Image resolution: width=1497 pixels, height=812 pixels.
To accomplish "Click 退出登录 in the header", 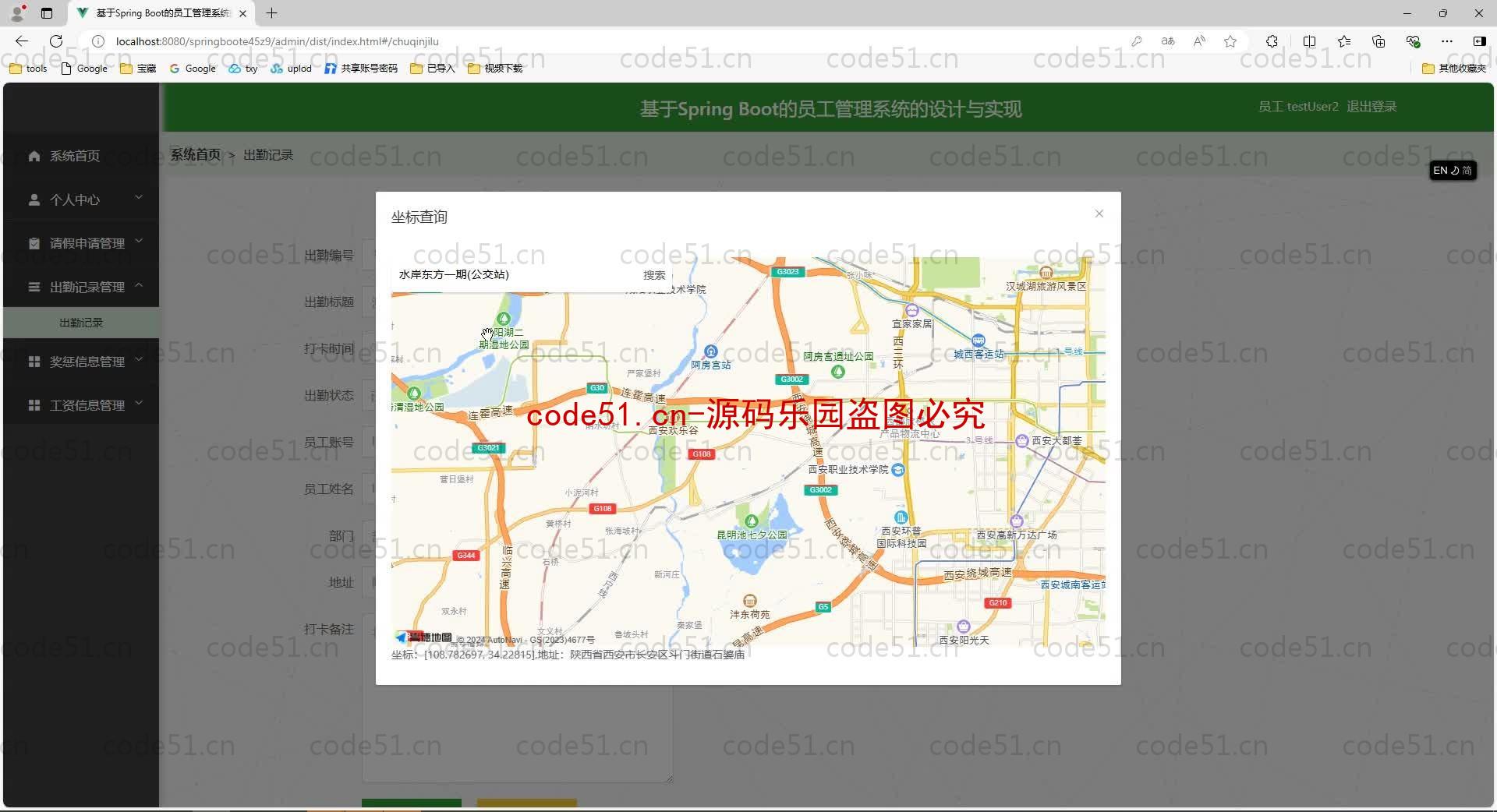I will (1371, 107).
